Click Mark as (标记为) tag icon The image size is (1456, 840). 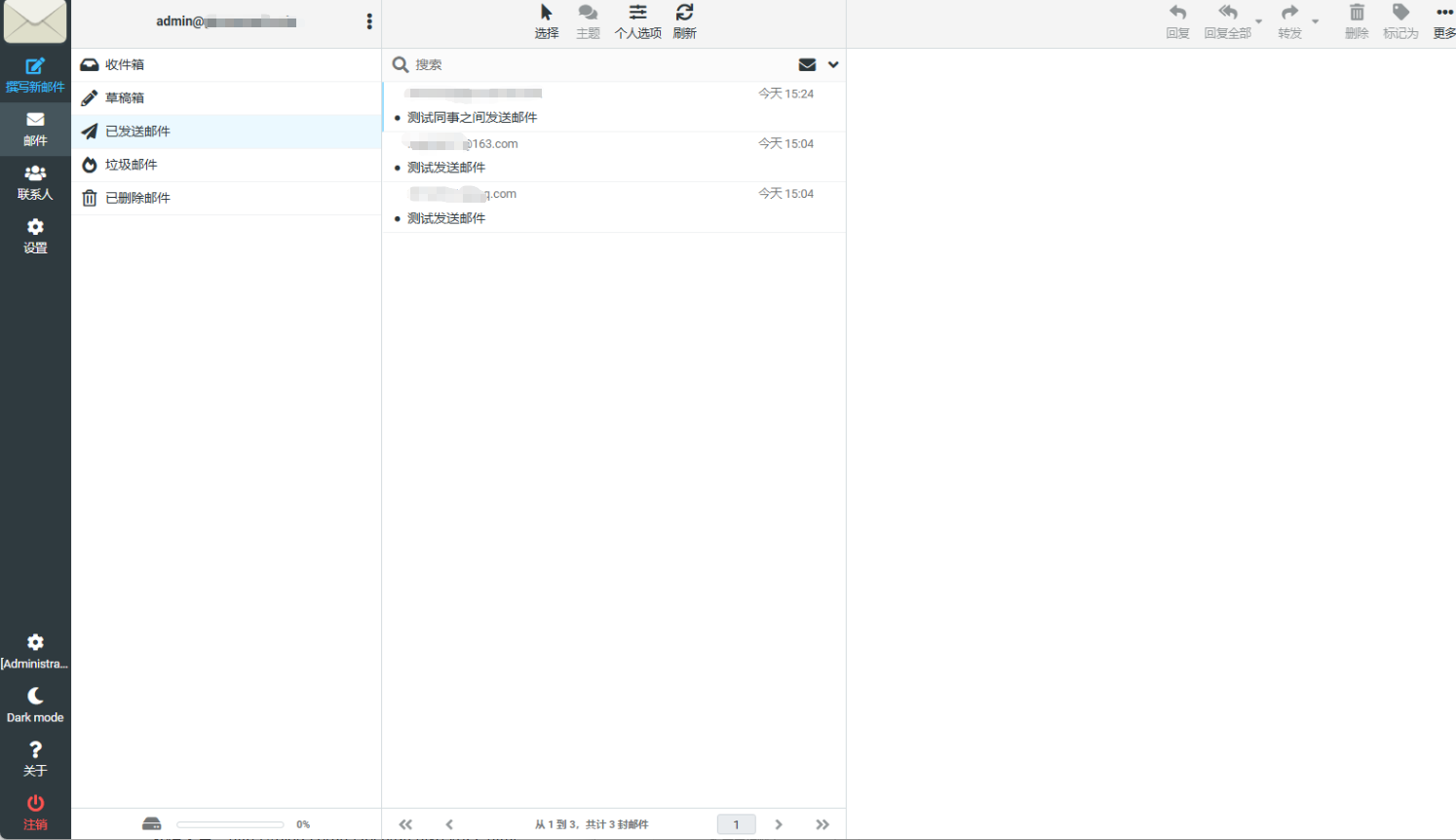(1400, 21)
